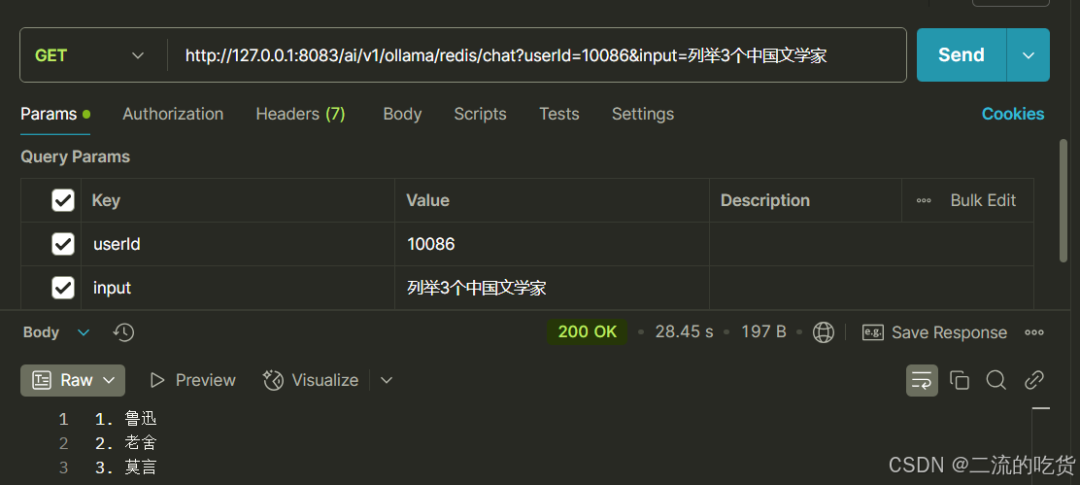This screenshot has width=1080, height=485.
Task: Toggle the wrap lines icon in response
Action: click(922, 380)
